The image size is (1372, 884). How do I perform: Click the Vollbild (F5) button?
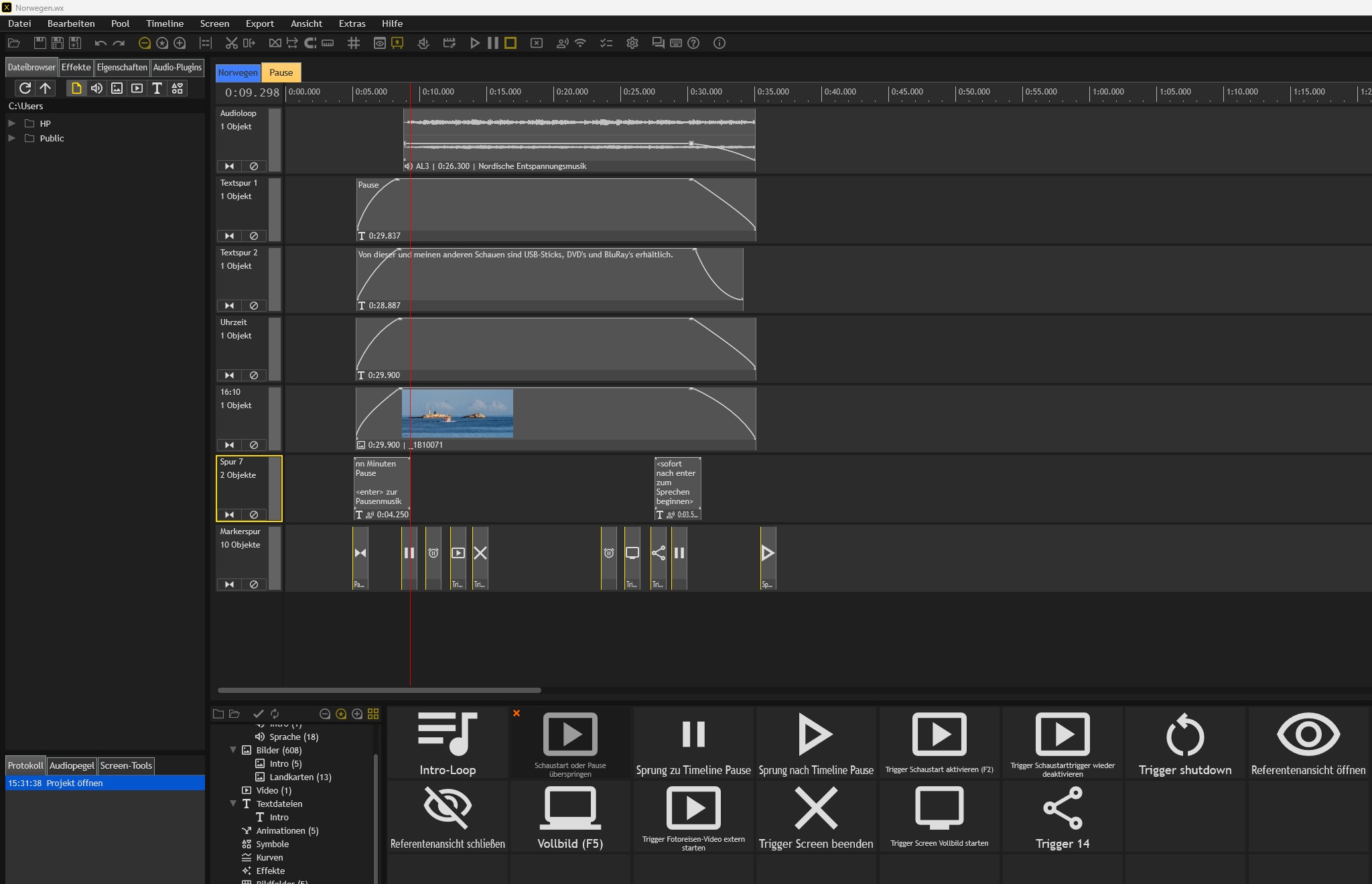(x=570, y=816)
